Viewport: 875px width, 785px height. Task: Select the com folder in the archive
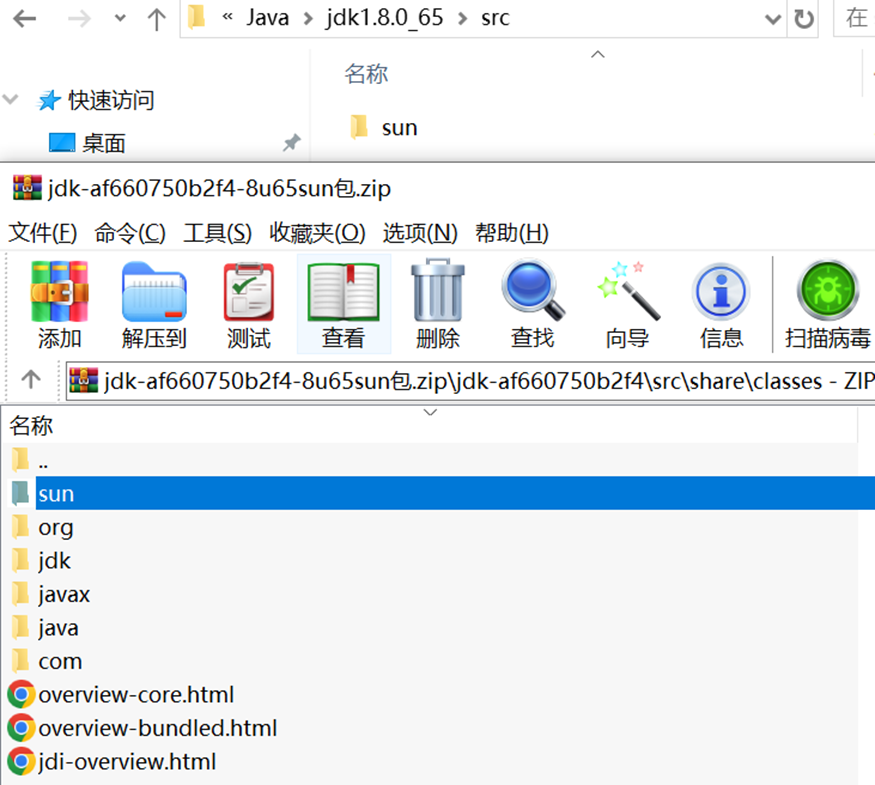click(430, 661)
